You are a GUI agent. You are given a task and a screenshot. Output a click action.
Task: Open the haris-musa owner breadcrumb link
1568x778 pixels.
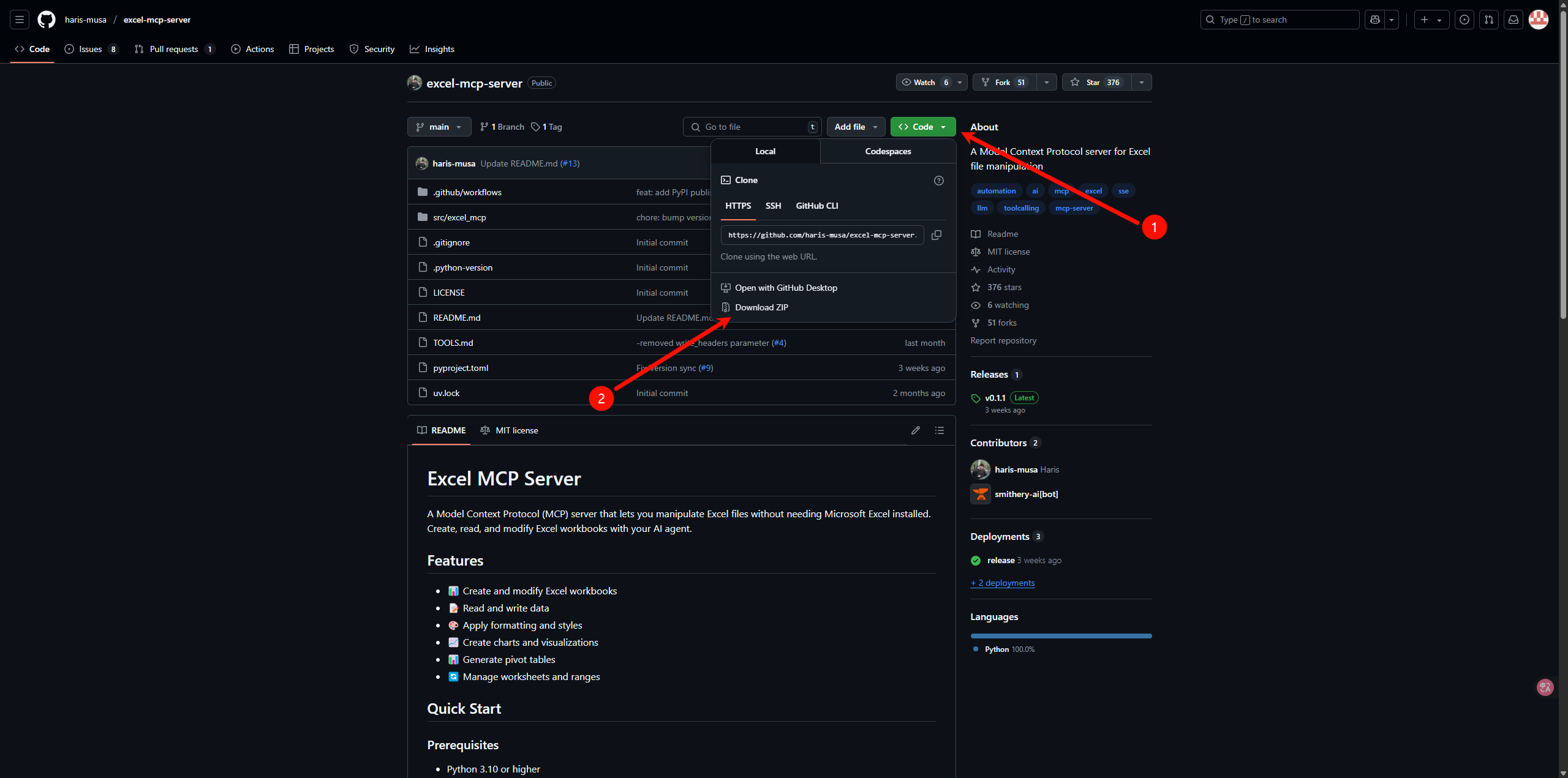pyautogui.click(x=86, y=20)
